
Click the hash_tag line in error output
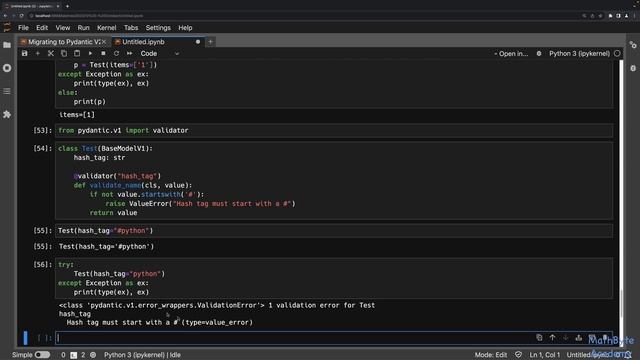(x=75, y=314)
